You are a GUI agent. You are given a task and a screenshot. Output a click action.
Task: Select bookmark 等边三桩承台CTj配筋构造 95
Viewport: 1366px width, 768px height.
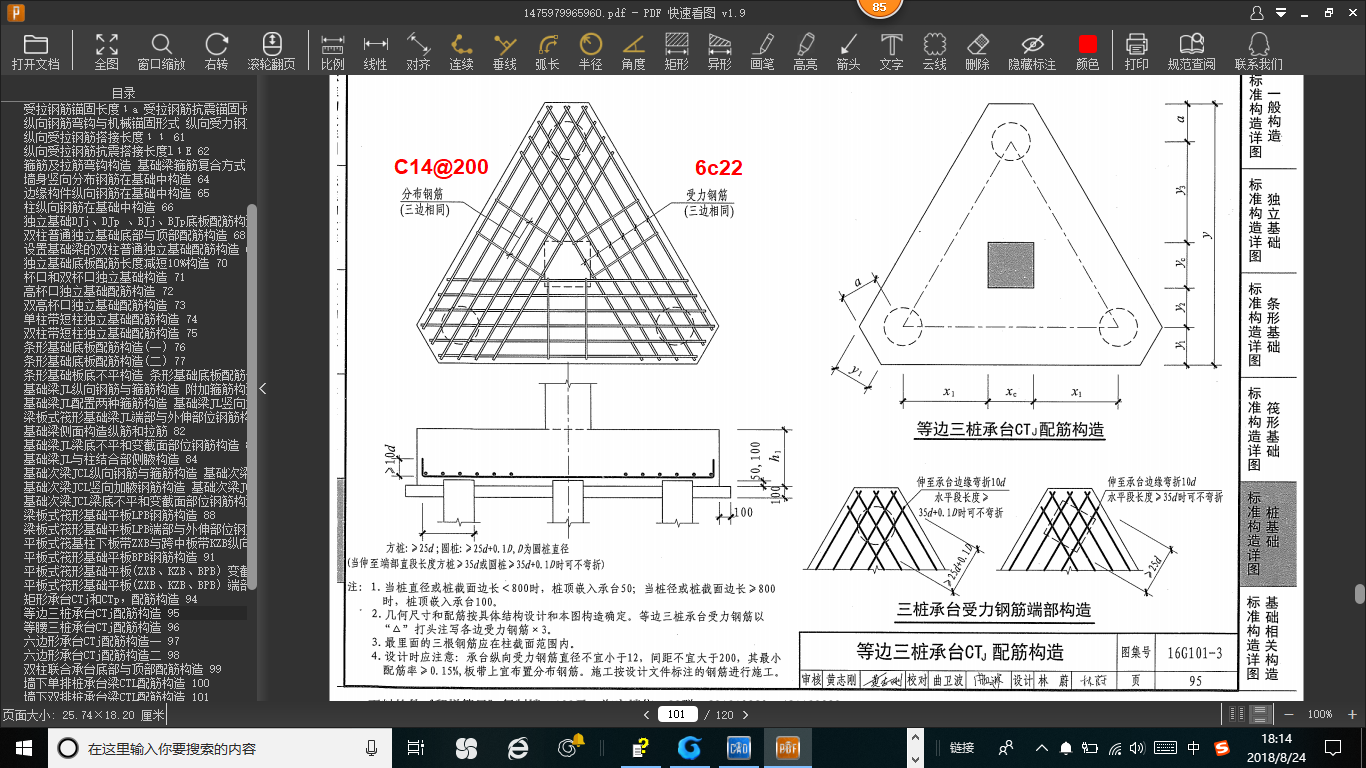[x=101, y=613]
